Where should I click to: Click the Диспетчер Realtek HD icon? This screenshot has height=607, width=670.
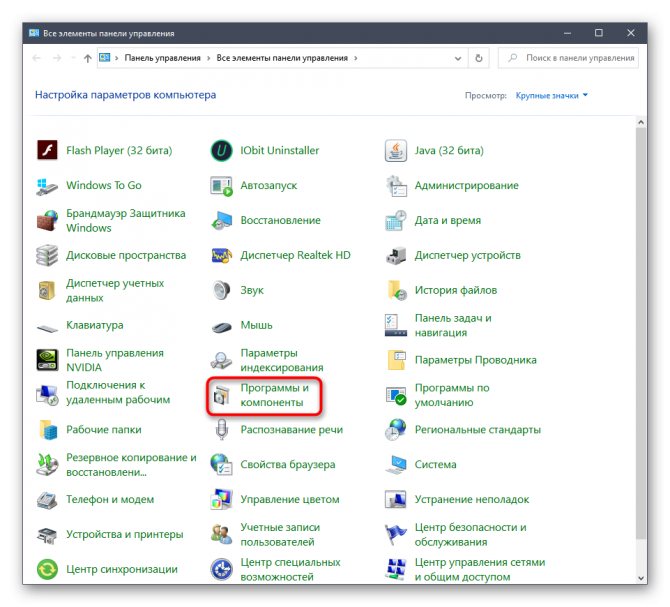[x=221, y=255]
